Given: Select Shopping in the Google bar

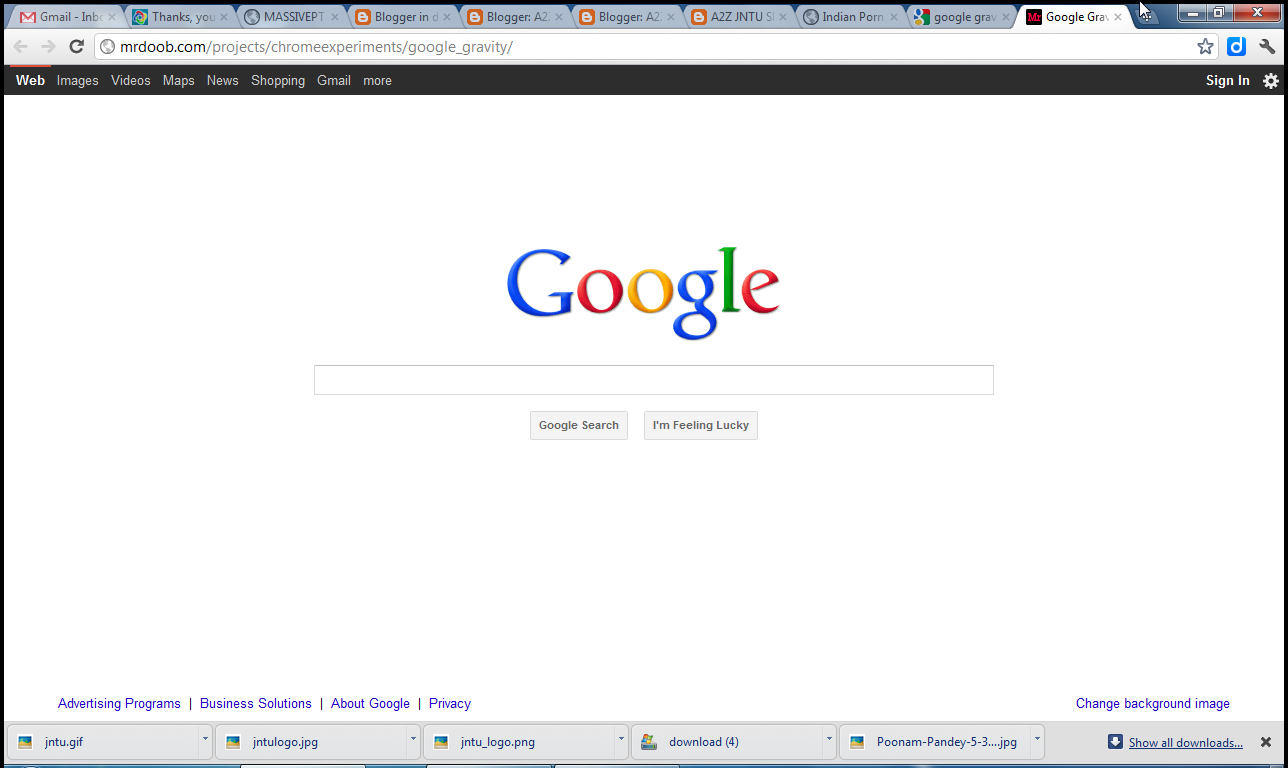Looking at the screenshot, I should pyautogui.click(x=278, y=81).
